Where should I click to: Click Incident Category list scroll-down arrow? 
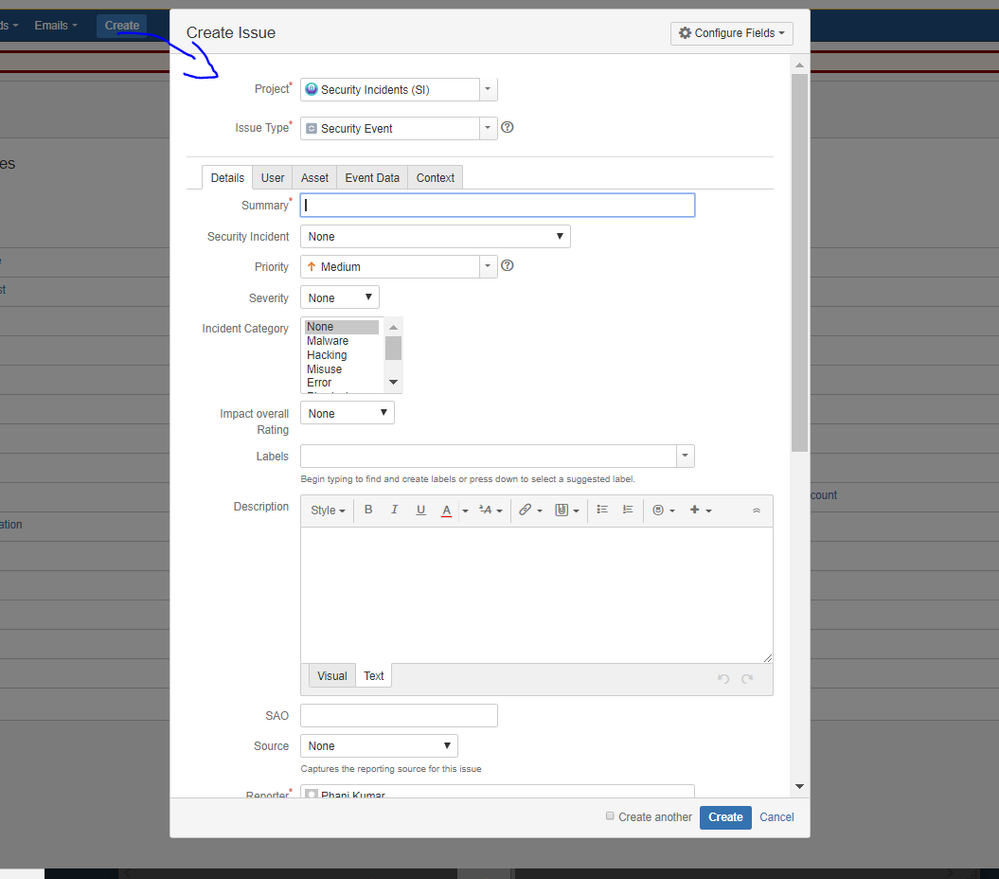[393, 382]
